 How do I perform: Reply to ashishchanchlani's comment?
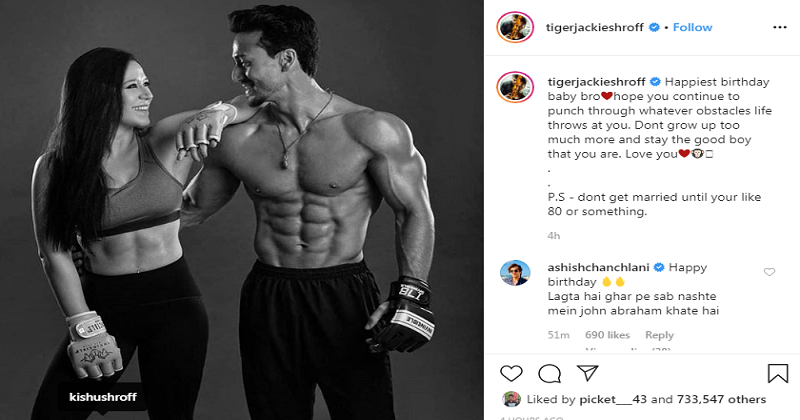click(659, 335)
